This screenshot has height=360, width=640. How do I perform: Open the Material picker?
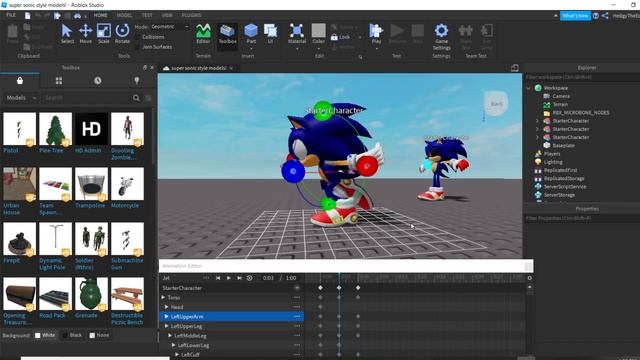pyautogui.click(x=297, y=33)
